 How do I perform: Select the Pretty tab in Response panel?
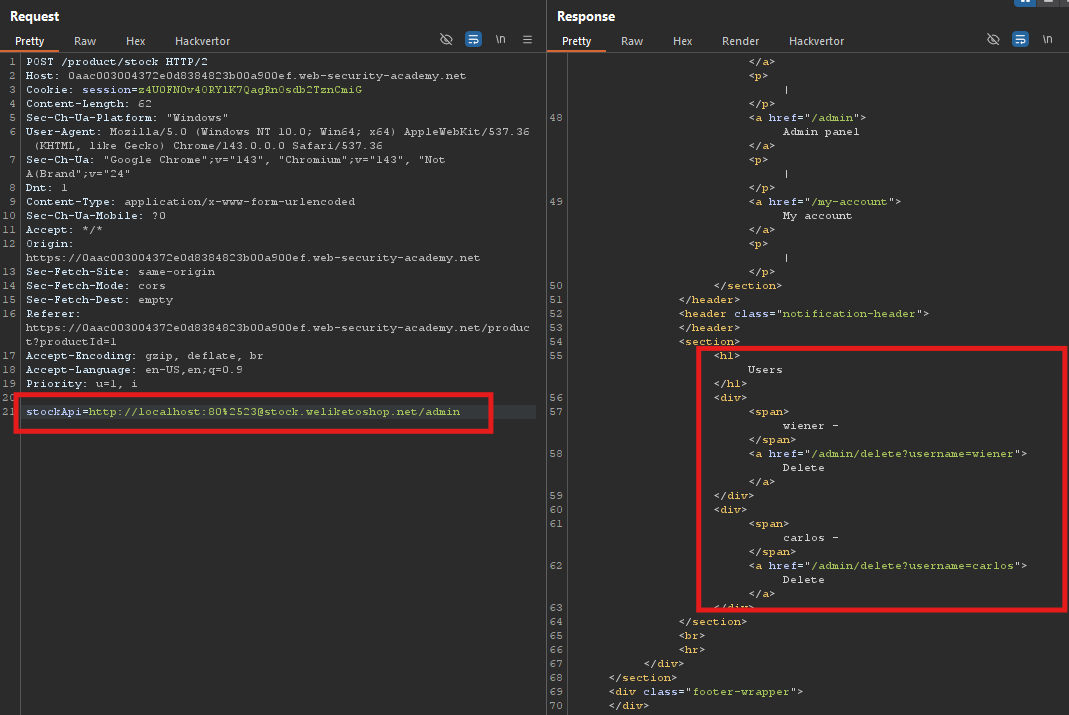[576, 41]
